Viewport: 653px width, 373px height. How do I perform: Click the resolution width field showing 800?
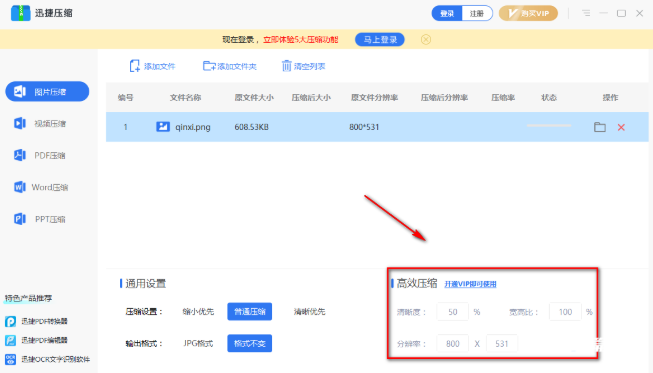453,343
